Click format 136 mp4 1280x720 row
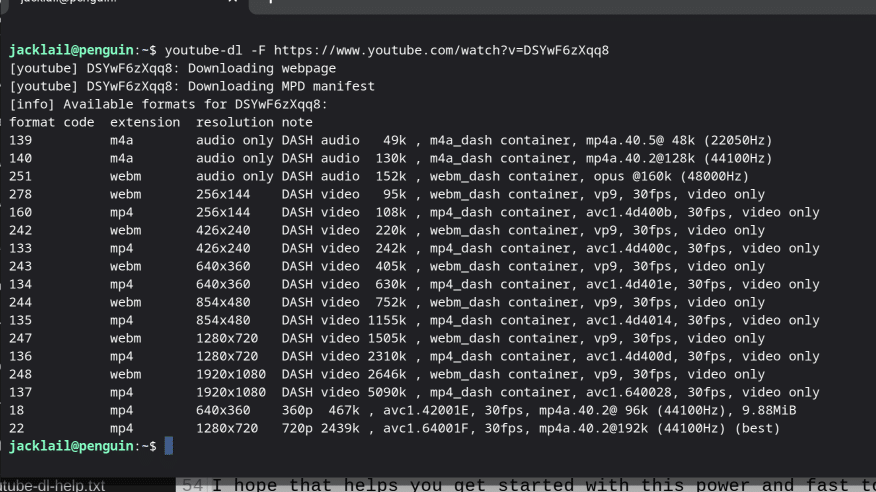The height and width of the screenshot is (492, 876). pos(414,356)
